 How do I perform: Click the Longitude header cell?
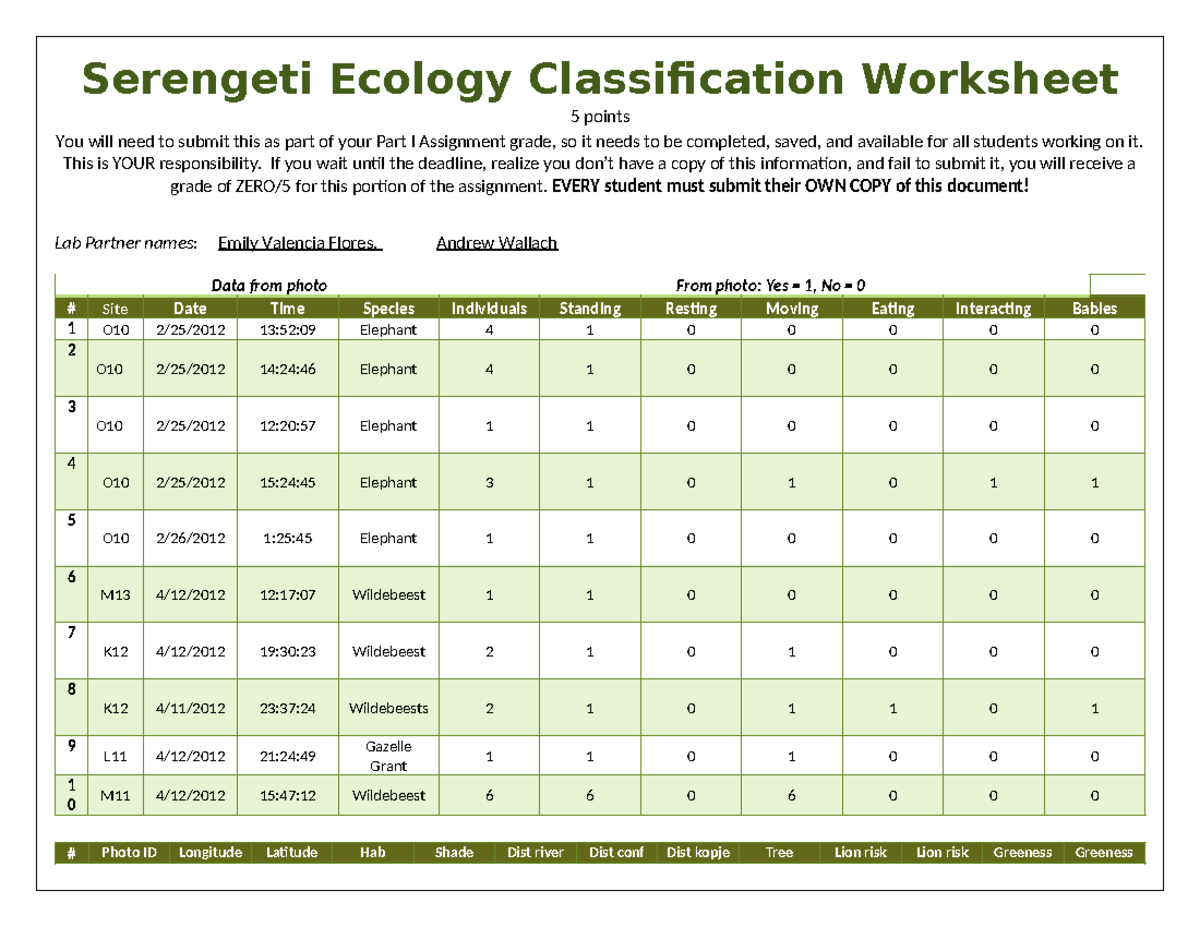[210, 852]
